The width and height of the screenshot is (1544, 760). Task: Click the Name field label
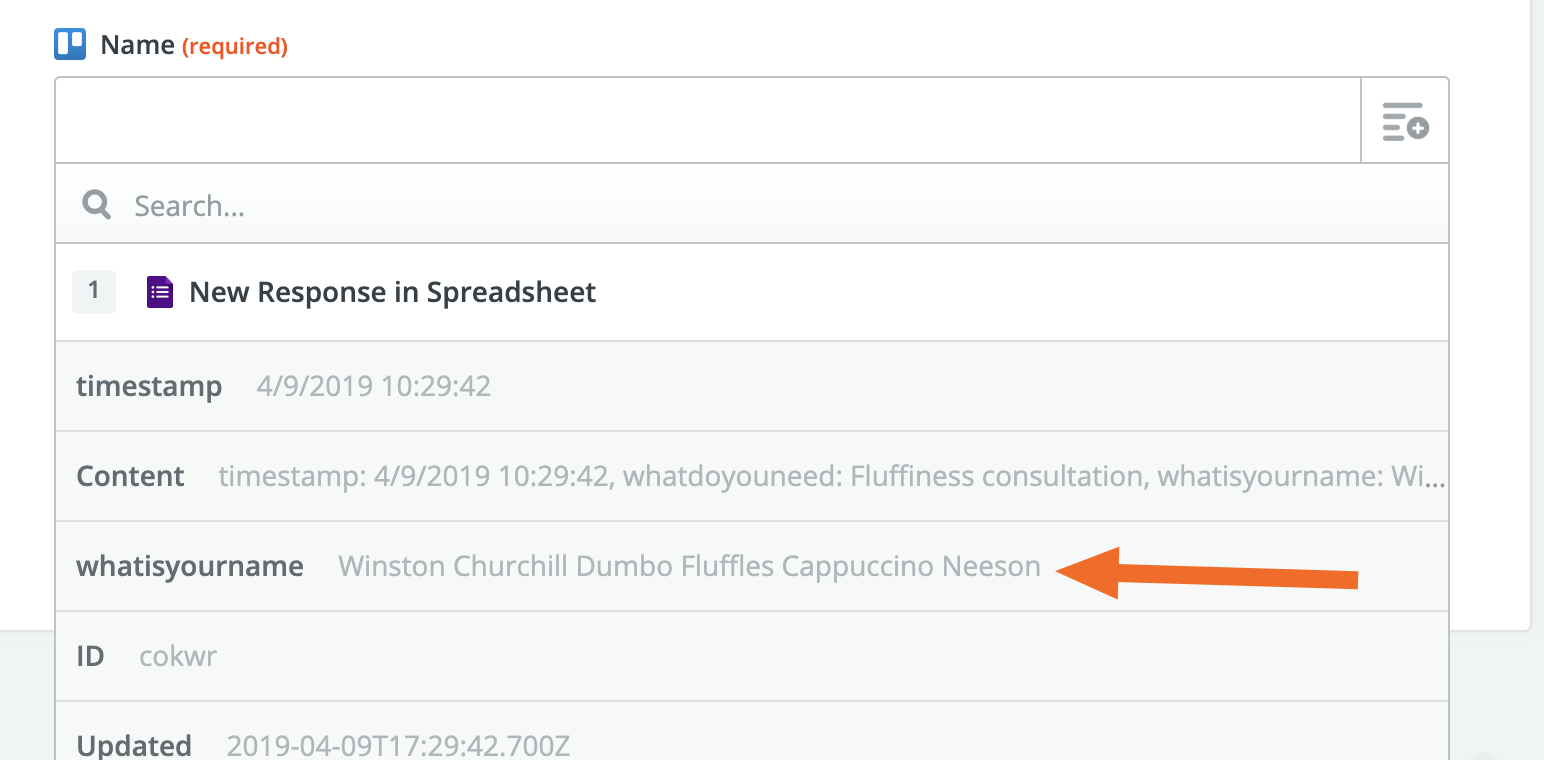tap(138, 45)
